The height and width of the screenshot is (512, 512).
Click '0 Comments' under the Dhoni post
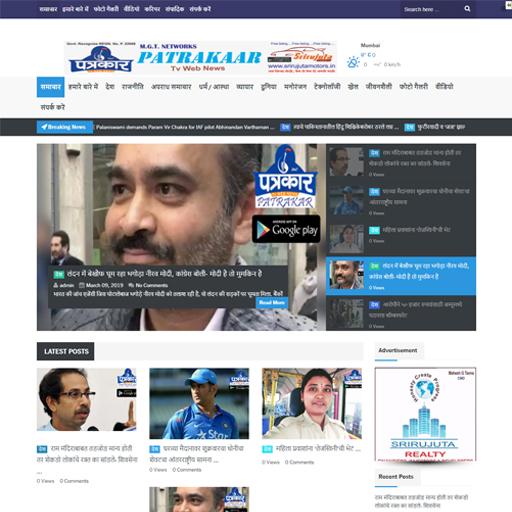click(187, 470)
